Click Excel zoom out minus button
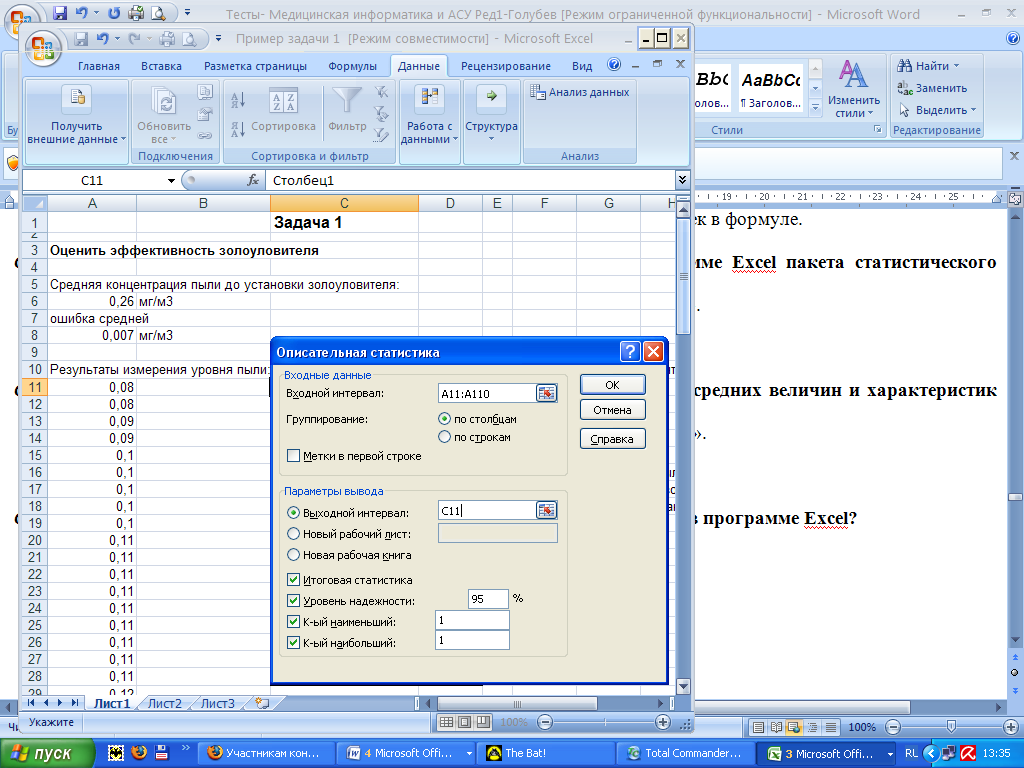The width and height of the screenshot is (1024, 768). coord(545,722)
